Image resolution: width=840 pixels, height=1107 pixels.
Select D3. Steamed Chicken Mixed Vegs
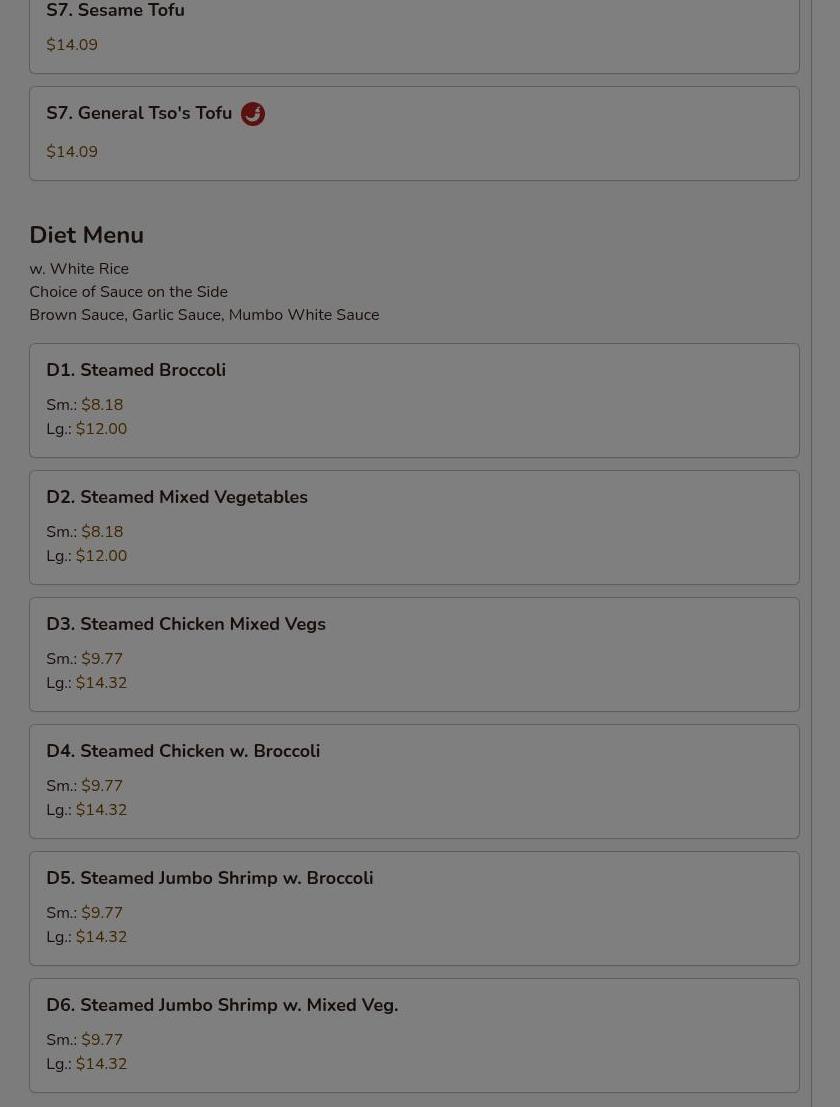[414, 654]
